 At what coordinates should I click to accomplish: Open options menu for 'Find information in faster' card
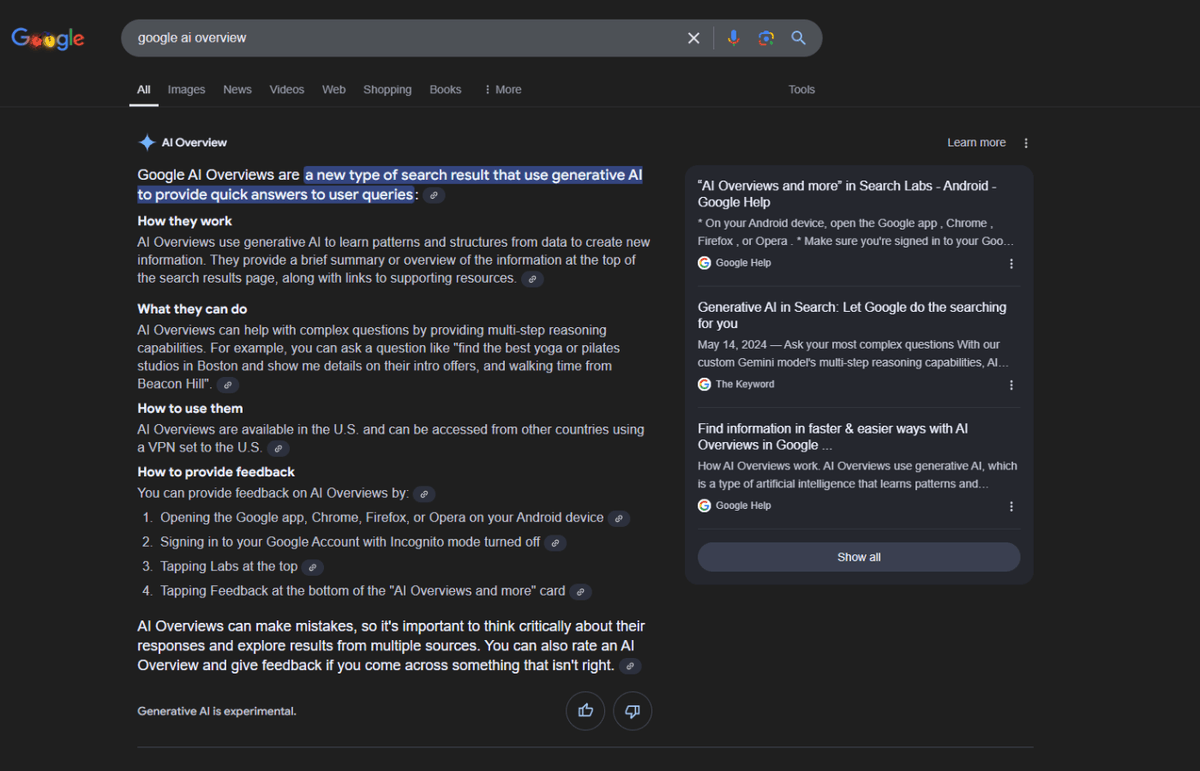[x=1011, y=507]
